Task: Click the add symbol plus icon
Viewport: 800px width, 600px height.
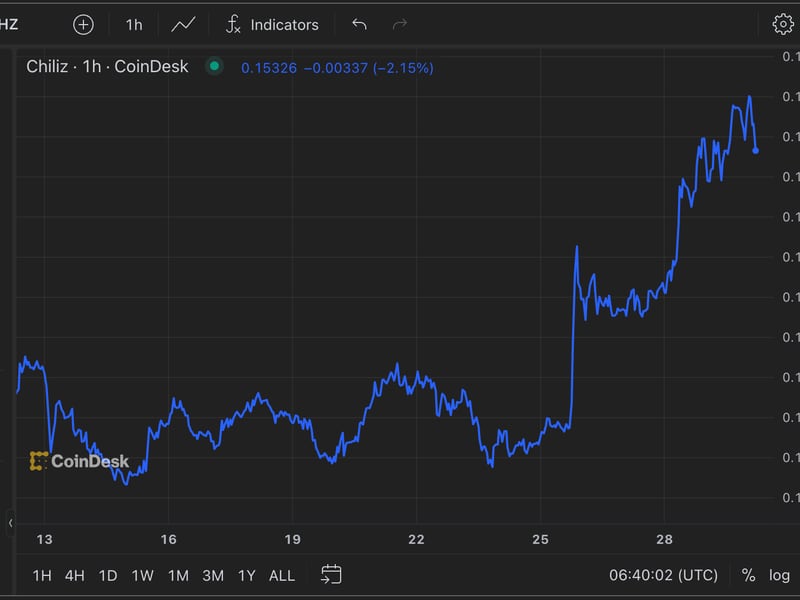Action: tap(84, 24)
